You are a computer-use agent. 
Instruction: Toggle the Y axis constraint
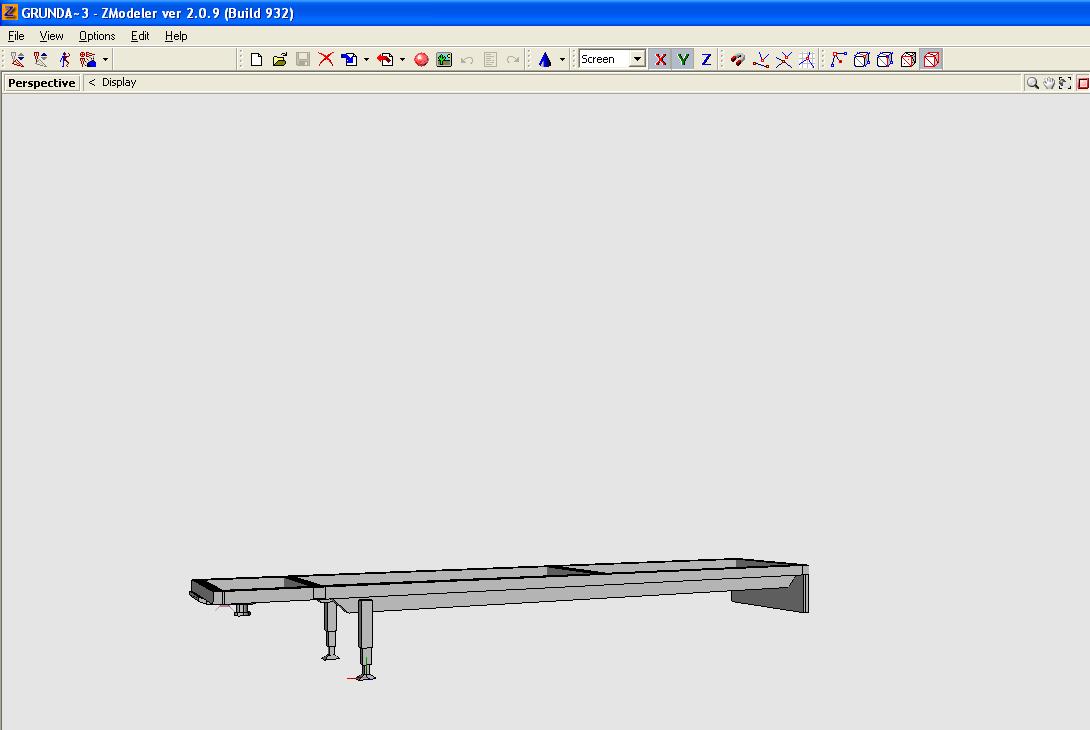[x=683, y=60]
